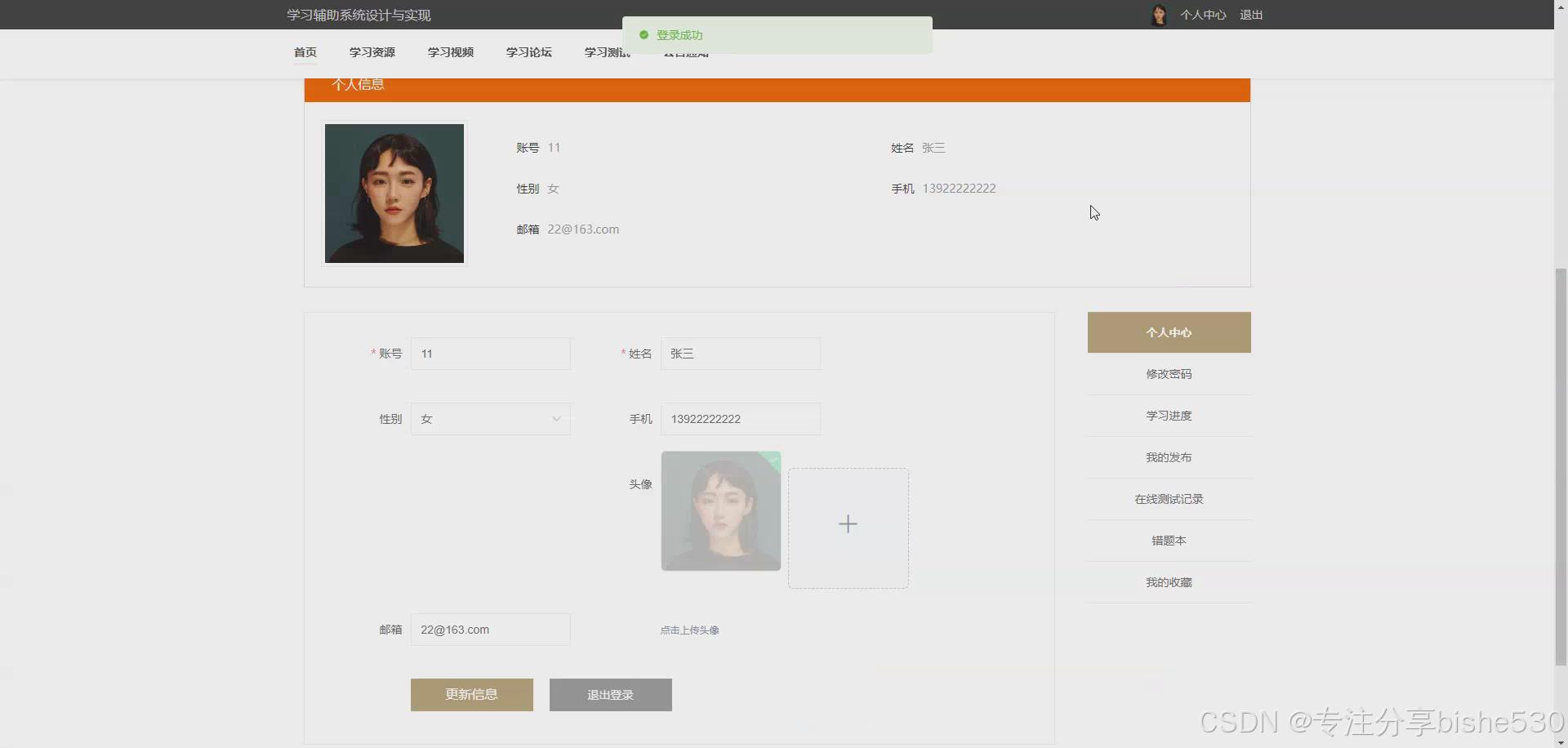Image resolution: width=1568 pixels, height=748 pixels.
Task: Select 修改密码 in the sidebar
Action: point(1169,373)
